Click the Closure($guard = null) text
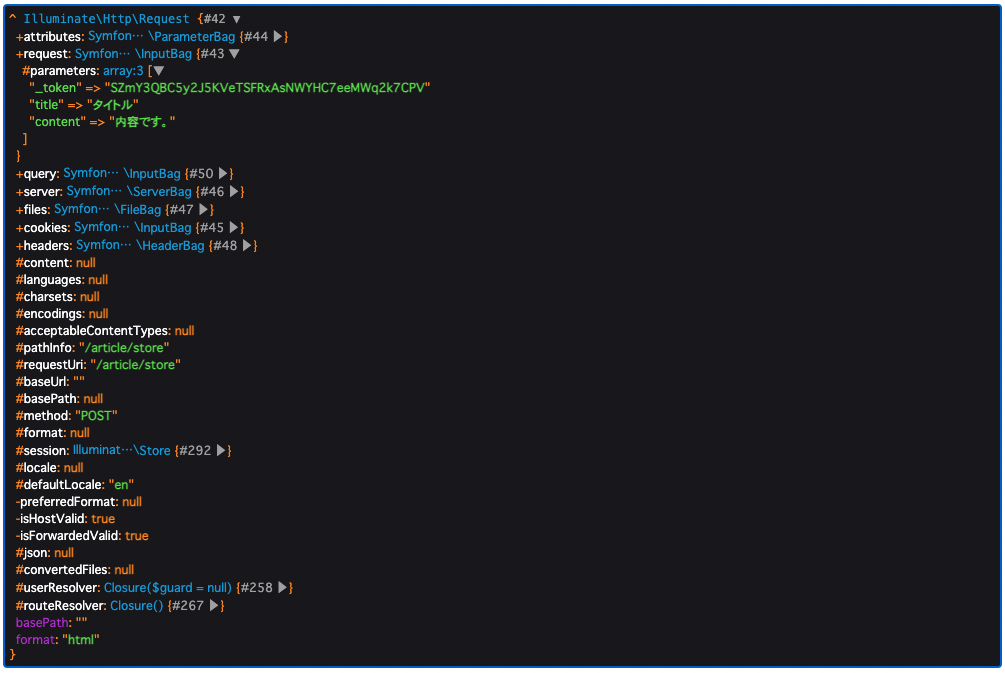 click(x=168, y=587)
